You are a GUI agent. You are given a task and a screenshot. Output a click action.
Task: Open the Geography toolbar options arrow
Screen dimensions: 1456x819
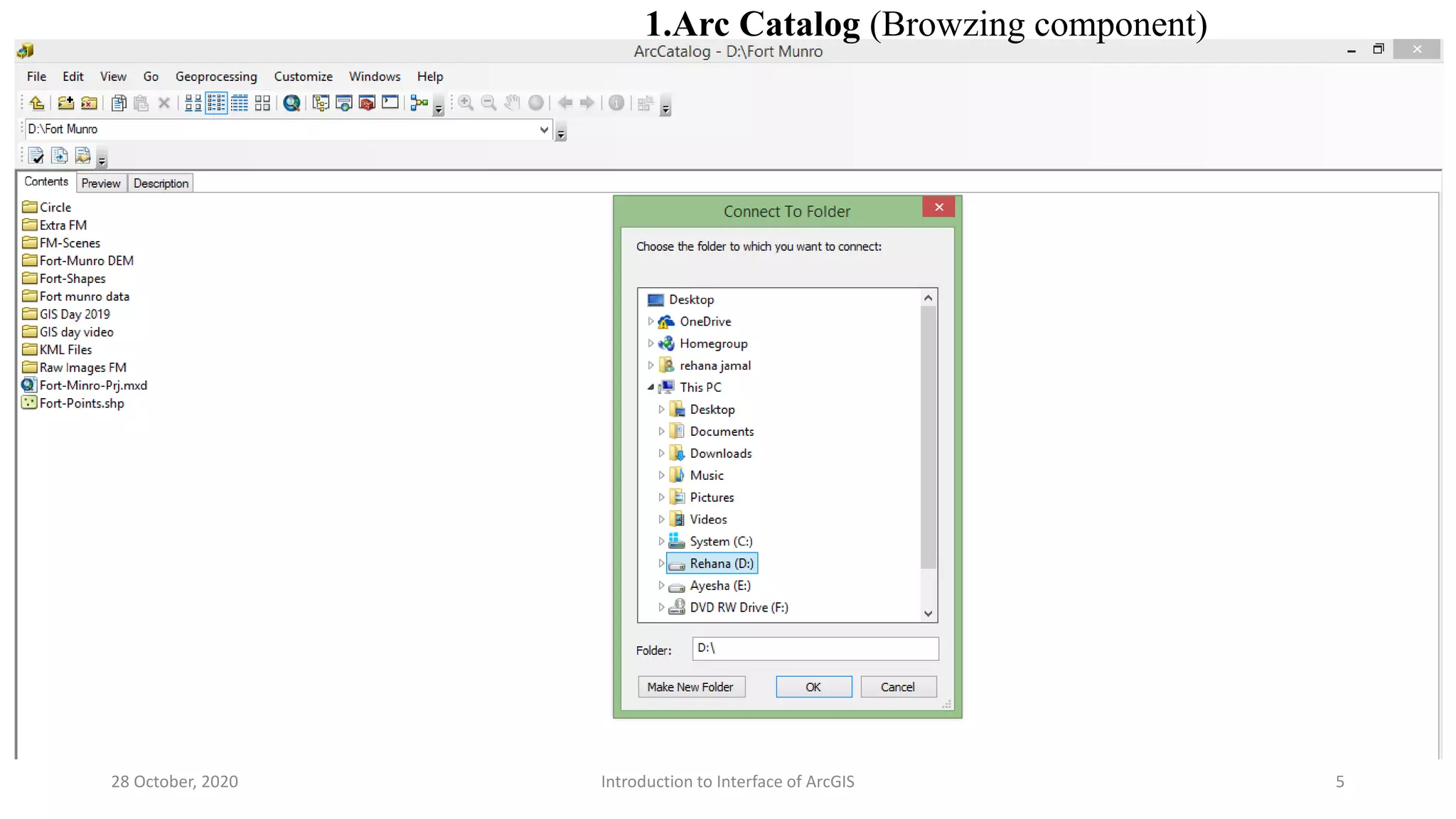[x=665, y=106]
